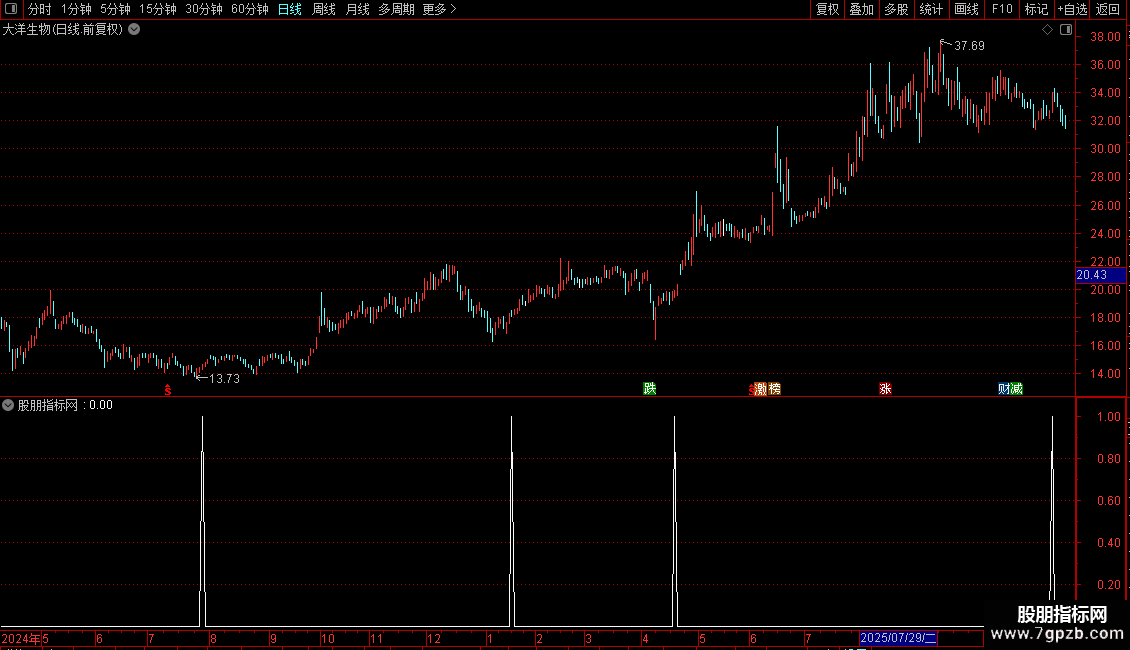Switch to 5分钟 chart period
The height and width of the screenshot is (650, 1130).
(115, 9)
